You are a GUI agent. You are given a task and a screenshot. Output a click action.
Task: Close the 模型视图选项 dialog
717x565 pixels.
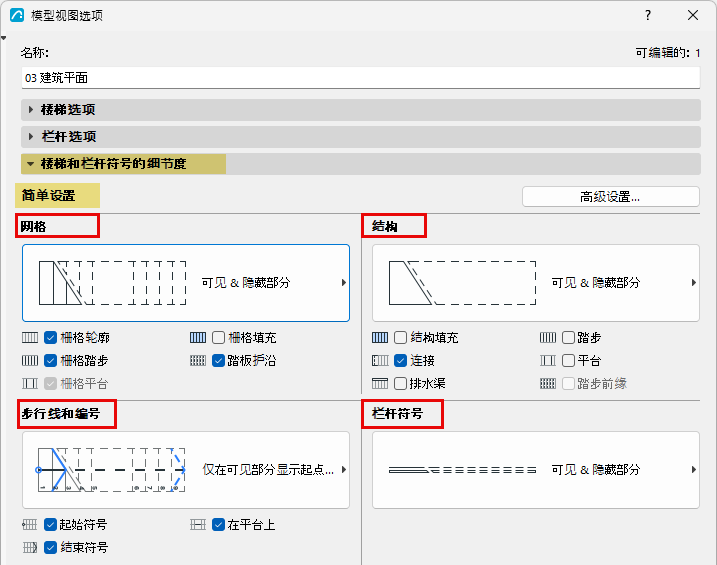pyautogui.click(x=693, y=15)
